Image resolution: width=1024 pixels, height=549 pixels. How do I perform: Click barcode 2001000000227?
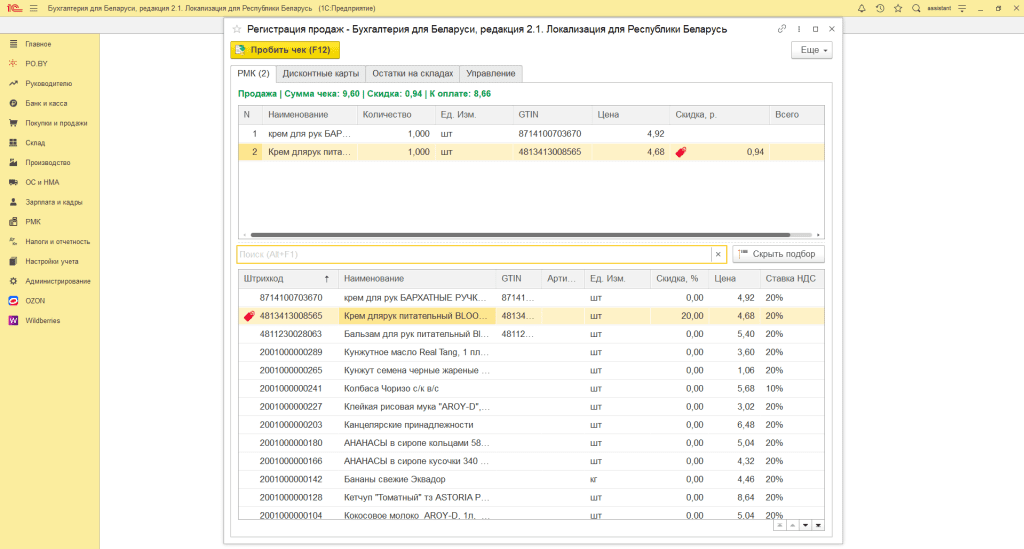(x=291, y=406)
